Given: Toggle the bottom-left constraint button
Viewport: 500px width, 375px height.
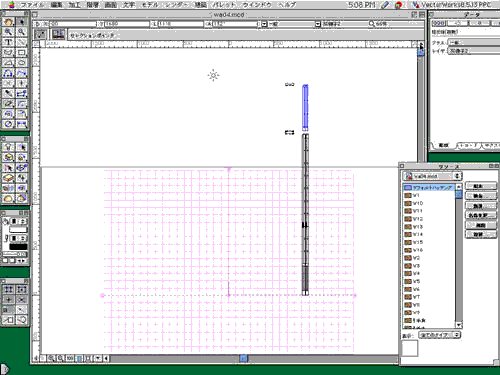Looking at the screenshot, I should pyautogui.click(x=8, y=320).
